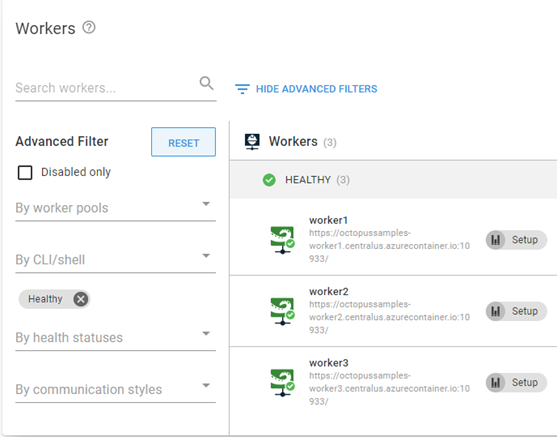
Task: Open the By communication styles dropdown
Action: click(115, 389)
